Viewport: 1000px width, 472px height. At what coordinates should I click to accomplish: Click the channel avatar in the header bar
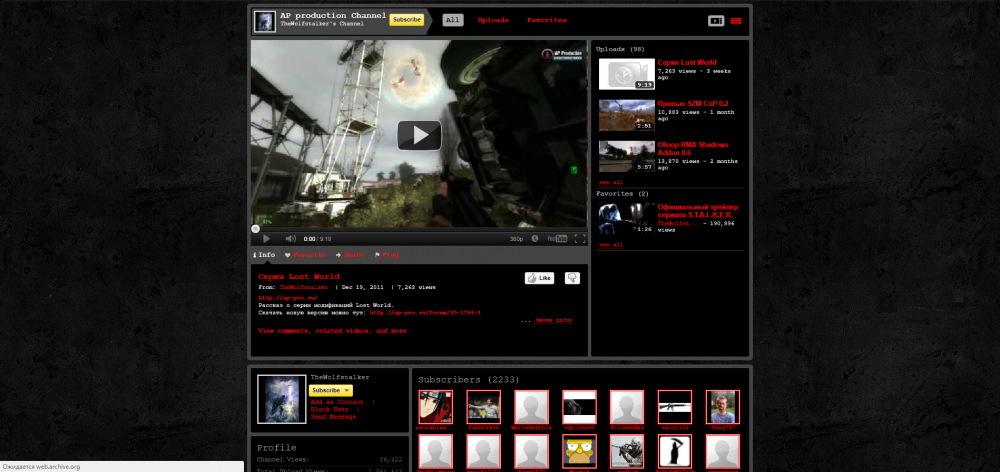[x=265, y=21]
